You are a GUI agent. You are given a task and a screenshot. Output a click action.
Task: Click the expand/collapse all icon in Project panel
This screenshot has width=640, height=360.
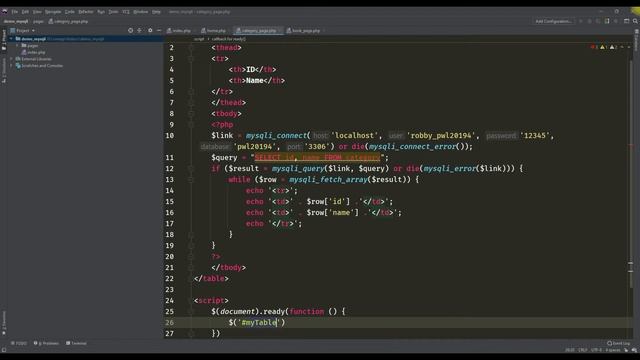[140, 31]
